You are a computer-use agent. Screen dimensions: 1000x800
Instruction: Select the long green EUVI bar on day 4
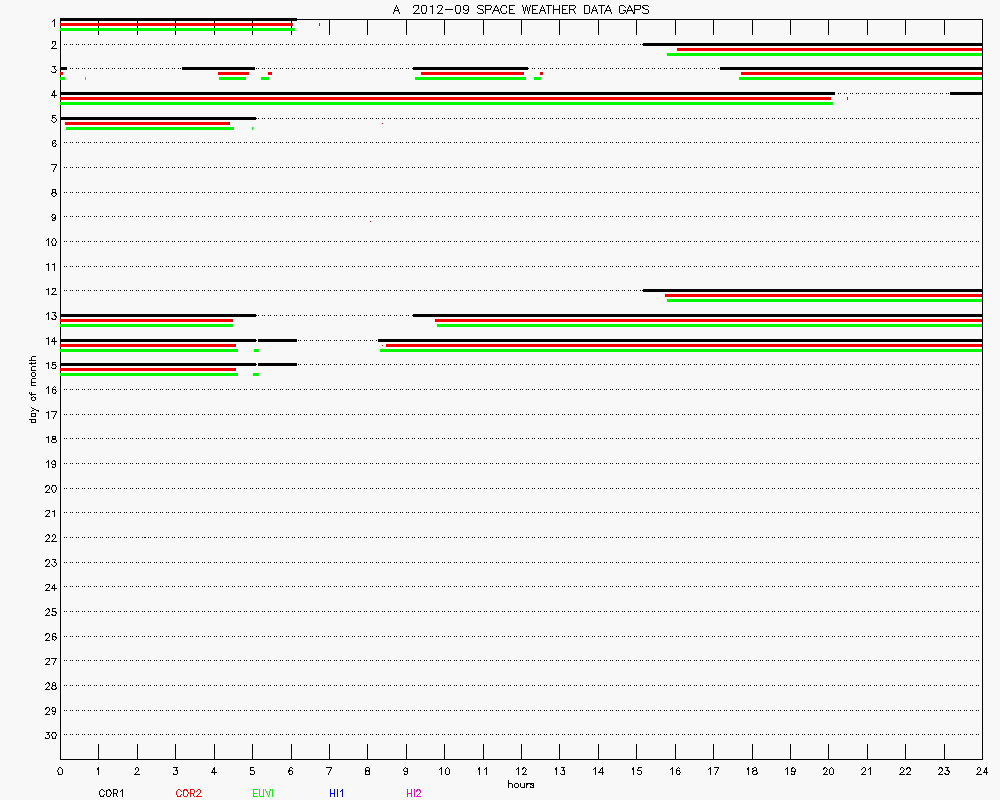446,103
